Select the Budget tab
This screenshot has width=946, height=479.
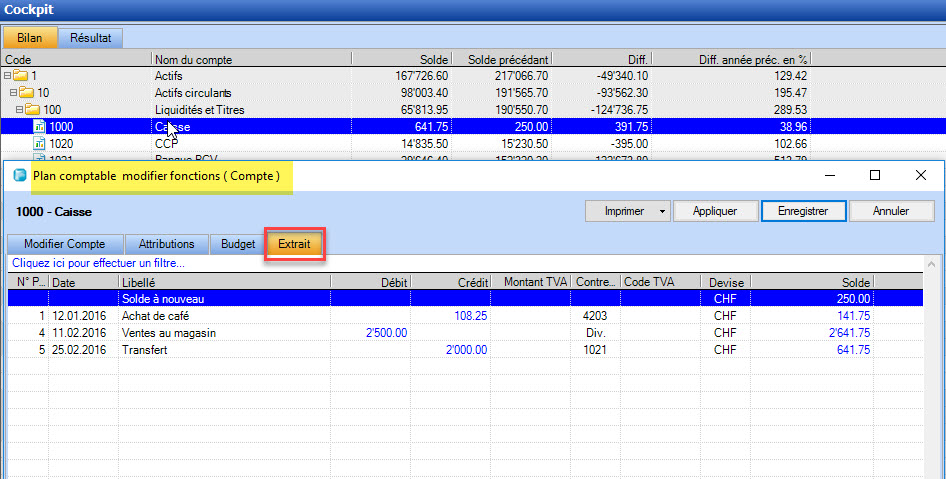click(238, 244)
